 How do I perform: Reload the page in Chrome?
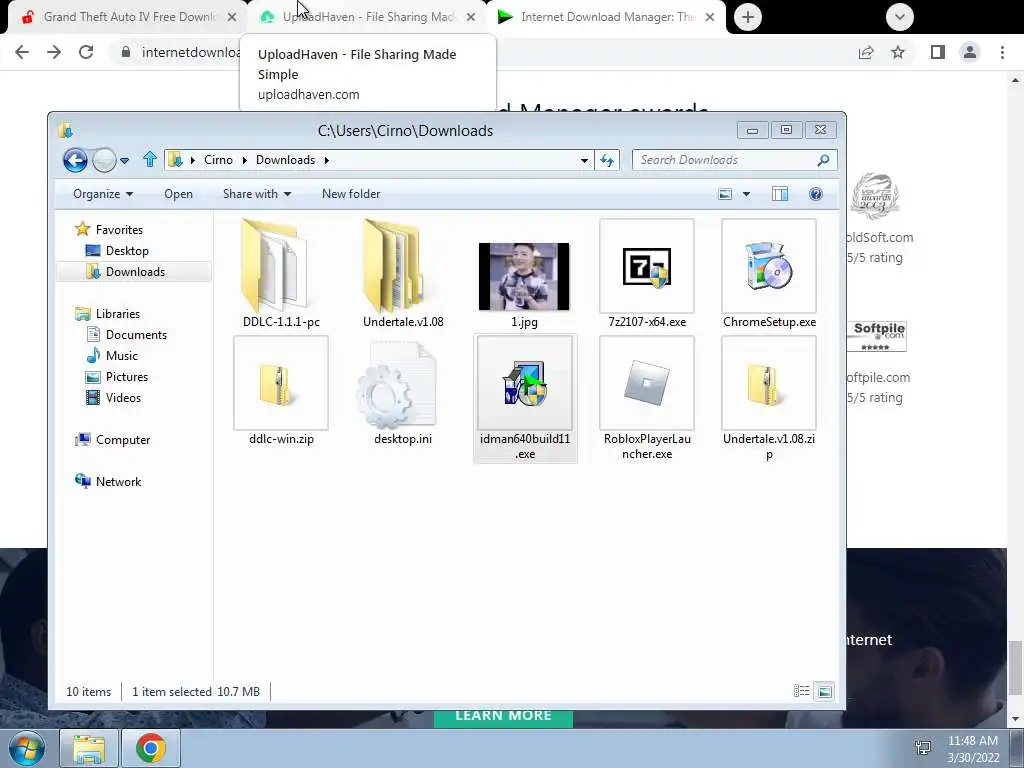click(x=86, y=52)
